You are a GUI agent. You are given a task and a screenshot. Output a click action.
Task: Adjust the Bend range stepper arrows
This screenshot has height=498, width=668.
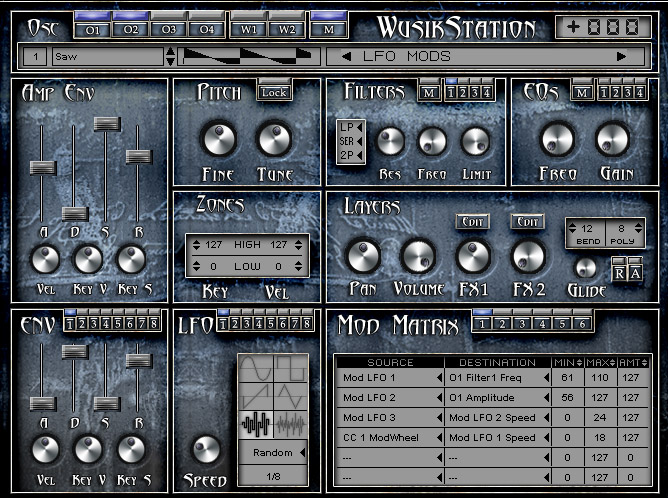[572, 228]
